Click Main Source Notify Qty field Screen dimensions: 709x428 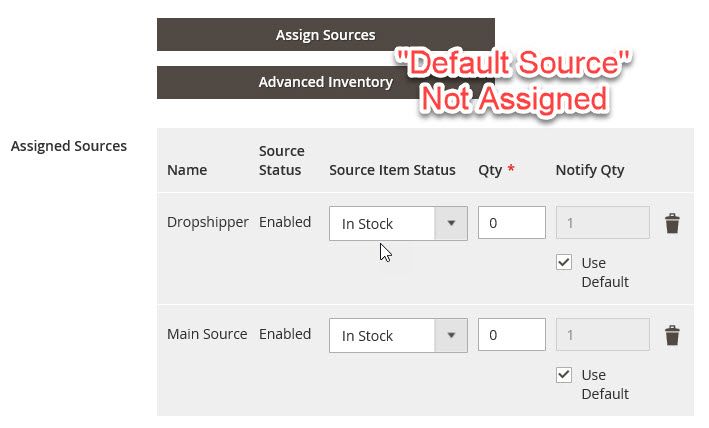coord(600,336)
